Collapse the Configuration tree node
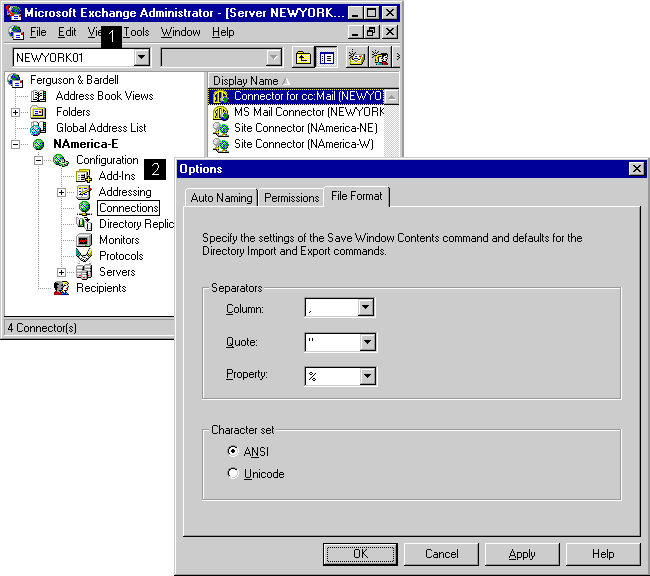Screen dimensions: 650x576 38,160
